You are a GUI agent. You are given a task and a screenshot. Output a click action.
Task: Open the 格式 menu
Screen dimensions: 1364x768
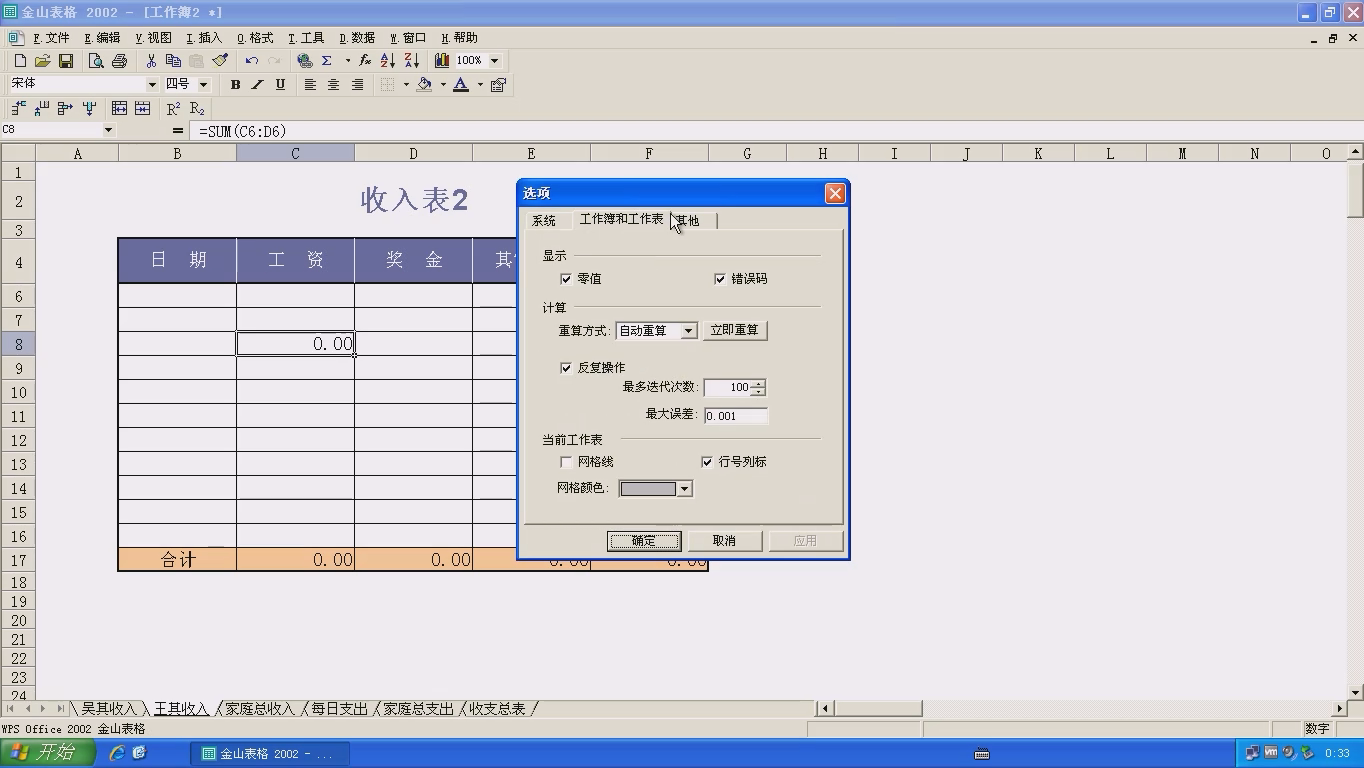[255, 38]
